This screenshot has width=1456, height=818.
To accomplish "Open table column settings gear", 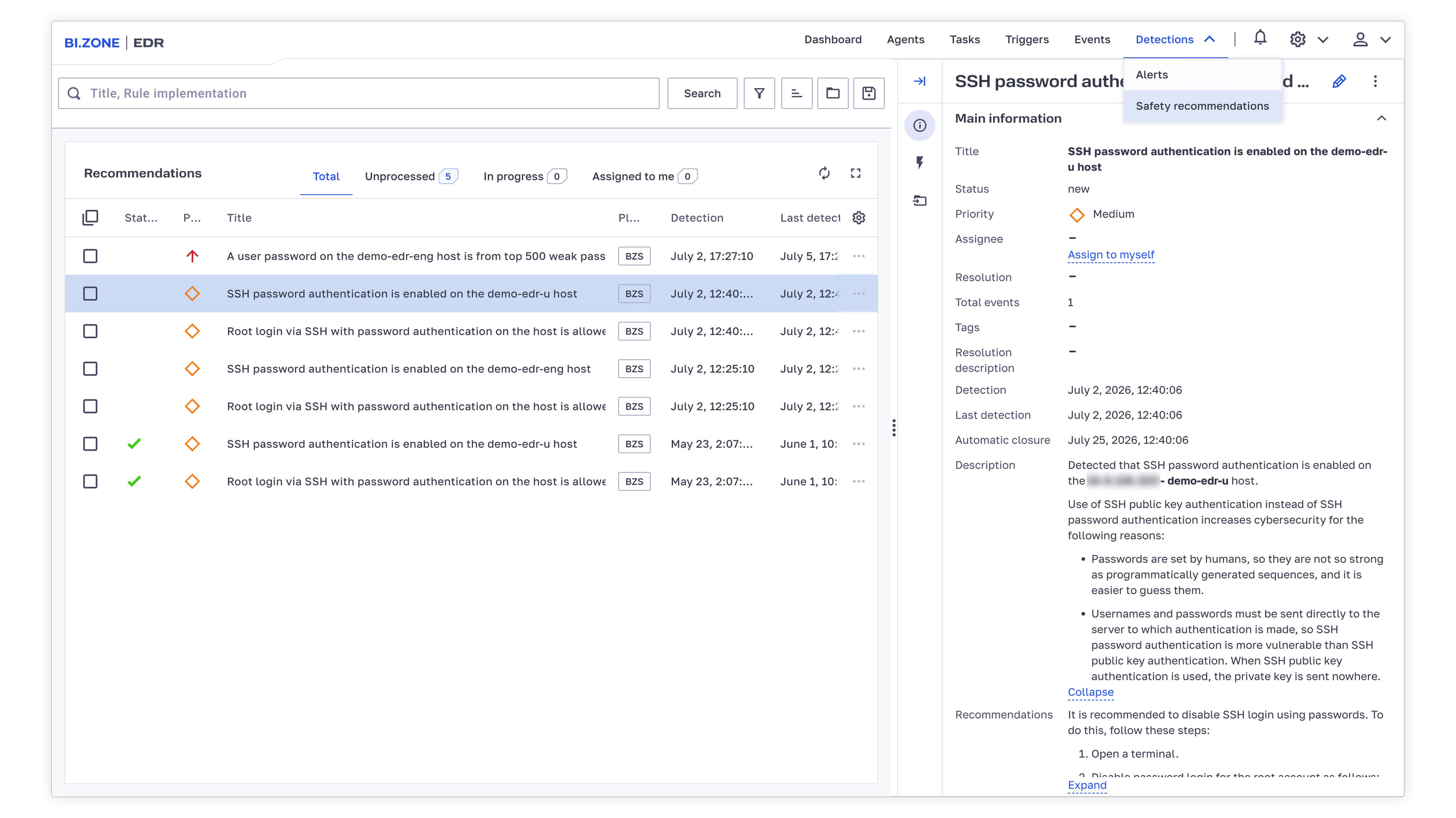I will click(x=858, y=217).
